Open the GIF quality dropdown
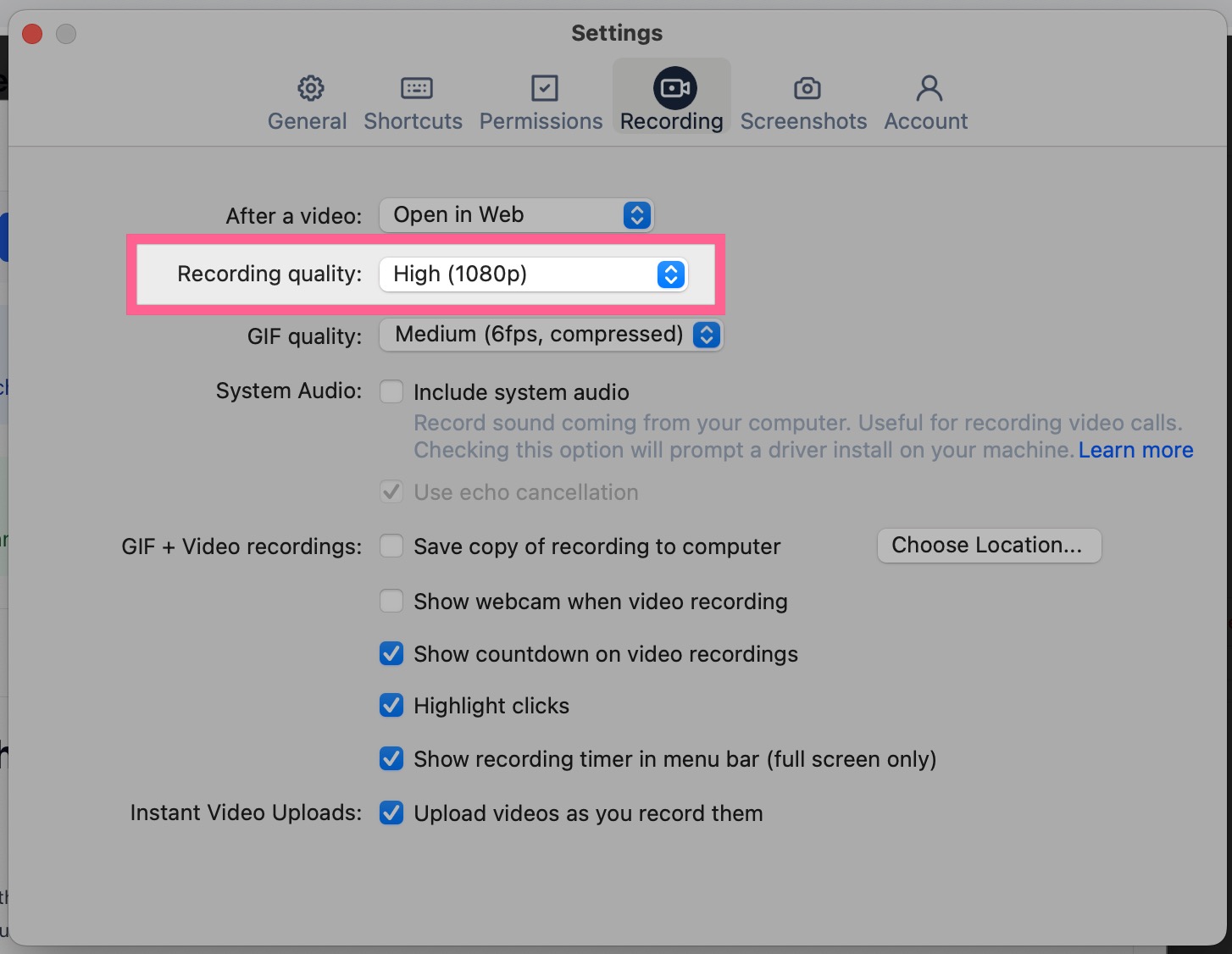Image resolution: width=1232 pixels, height=954 pixels. [551, 335]
